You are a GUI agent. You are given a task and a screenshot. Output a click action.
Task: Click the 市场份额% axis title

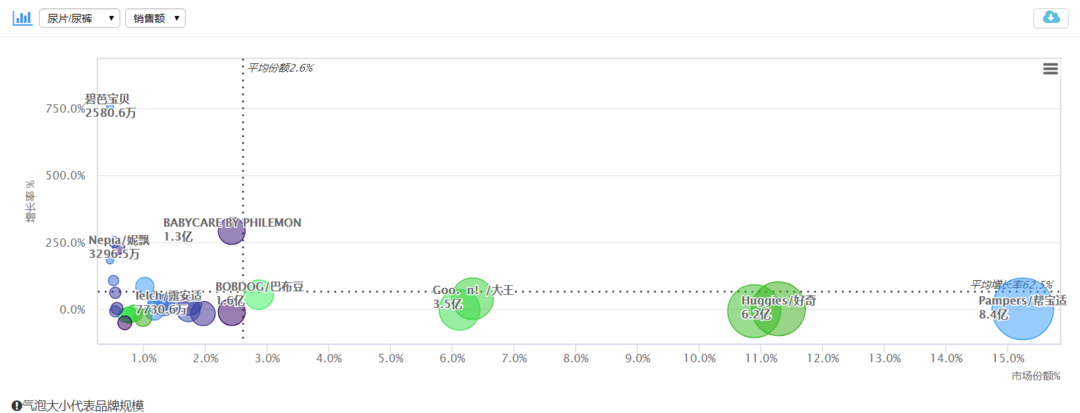pyautogui.click(x=1035, y=376)
